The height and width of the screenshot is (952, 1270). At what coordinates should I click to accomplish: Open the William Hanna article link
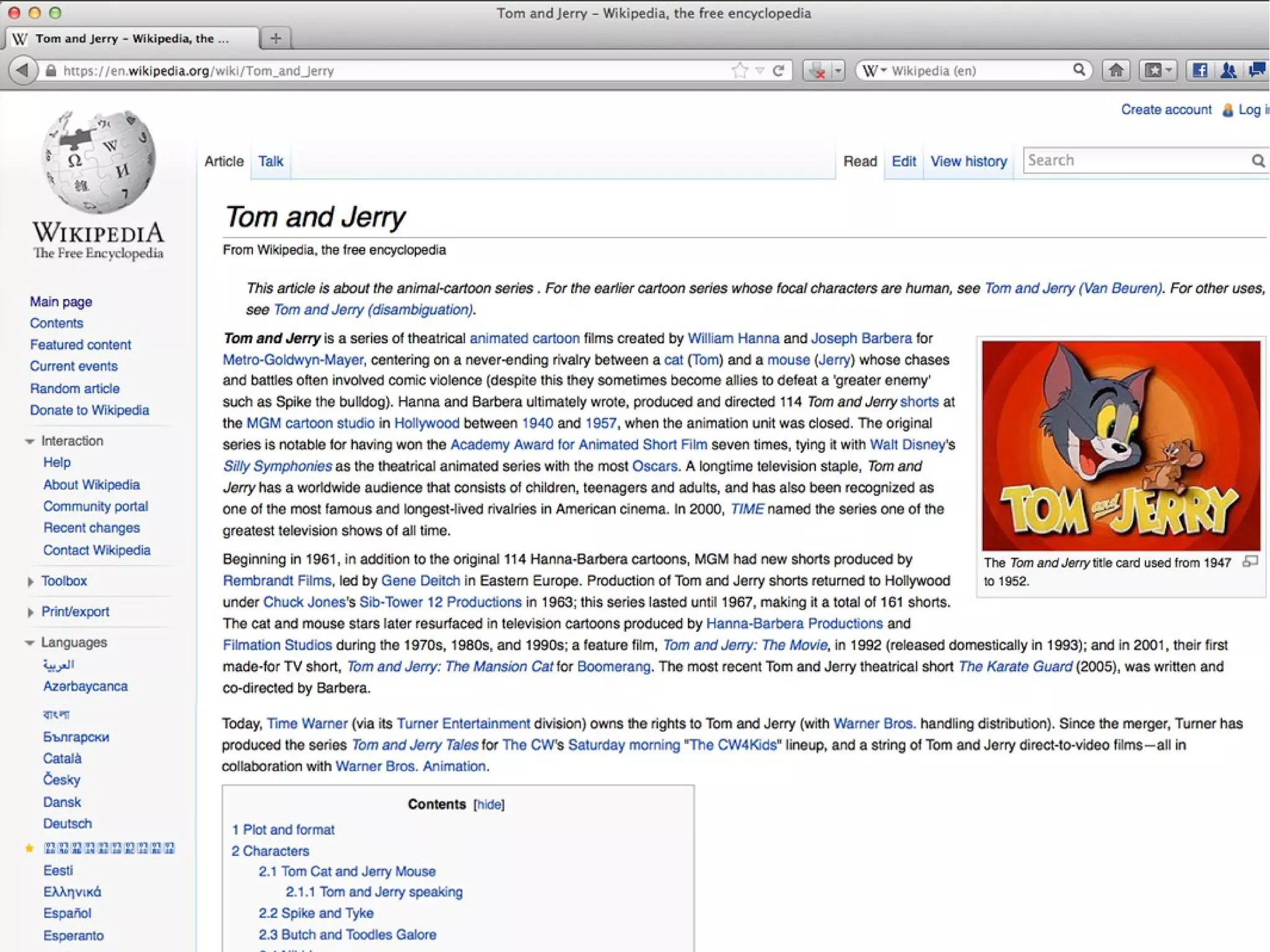(733, 339)
